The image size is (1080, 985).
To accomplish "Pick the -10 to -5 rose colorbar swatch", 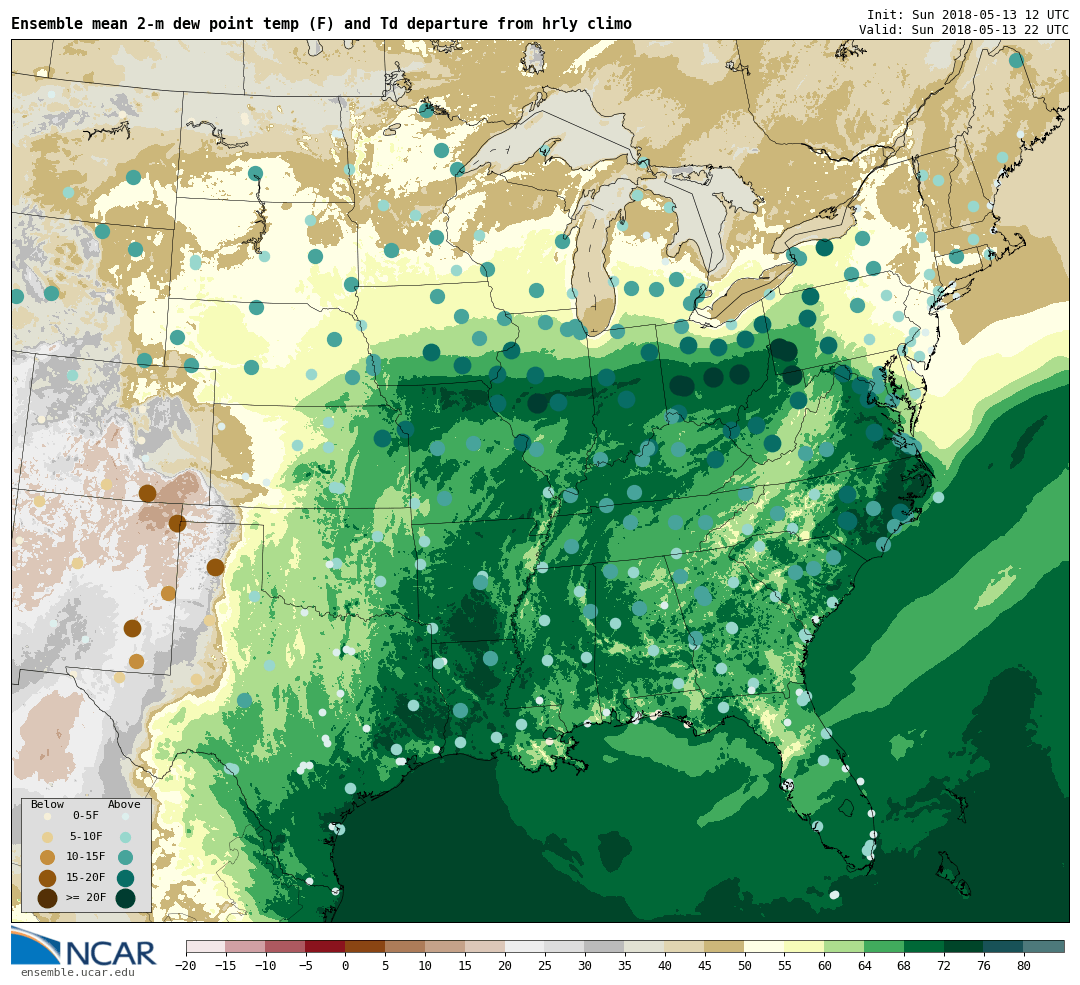I will click(286, 946).
